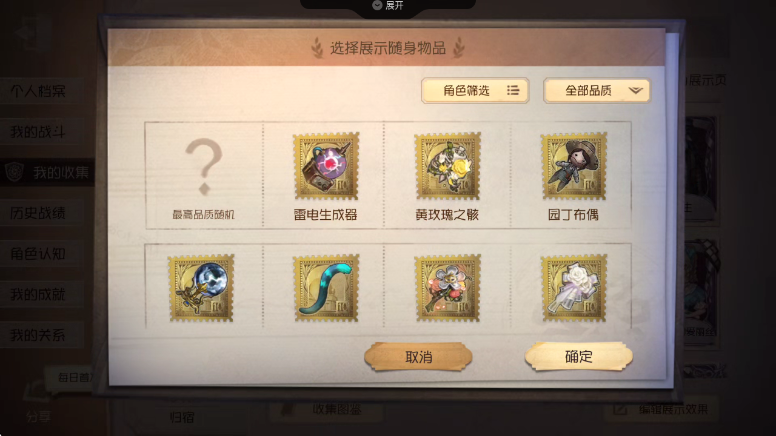
Task: Open the 全部品质 quality dropdown
Action: tap(597, 91)
